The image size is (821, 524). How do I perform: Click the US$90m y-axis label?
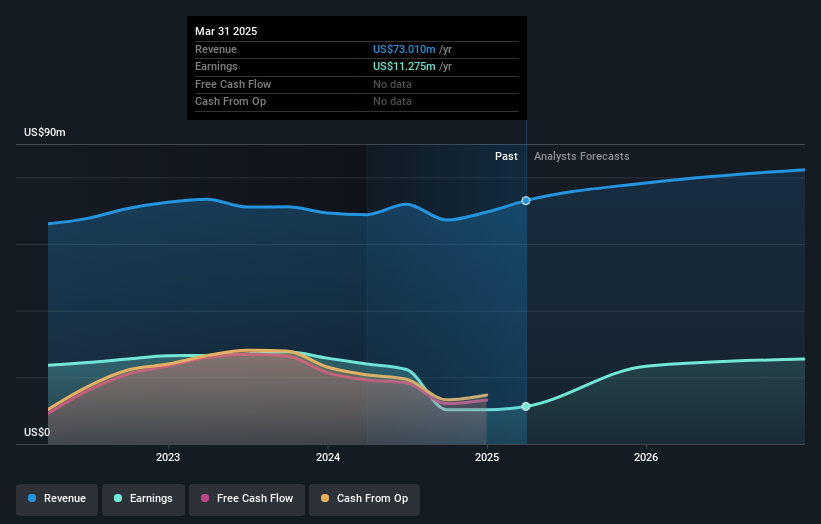tap(45, 132)
